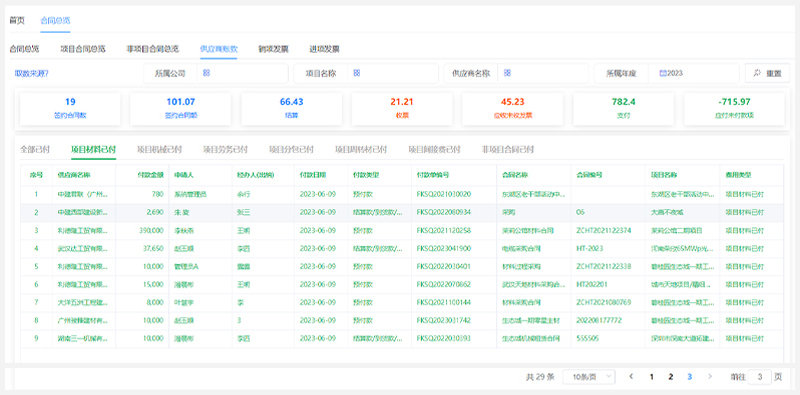
Task: Click the 重置 reset button
Action: [x=767, y=73]
